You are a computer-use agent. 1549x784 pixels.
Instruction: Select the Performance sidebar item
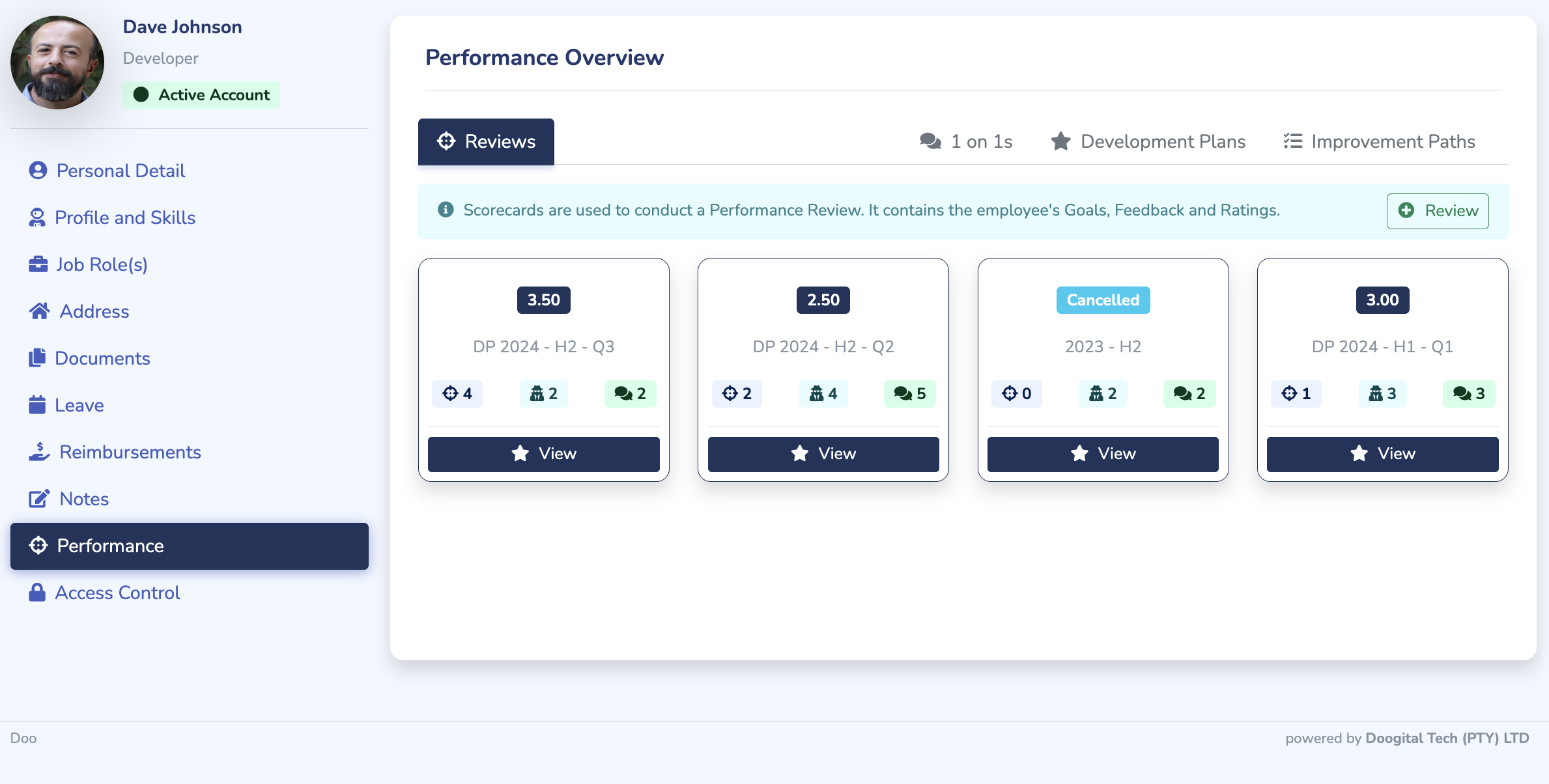click(190, 546)
